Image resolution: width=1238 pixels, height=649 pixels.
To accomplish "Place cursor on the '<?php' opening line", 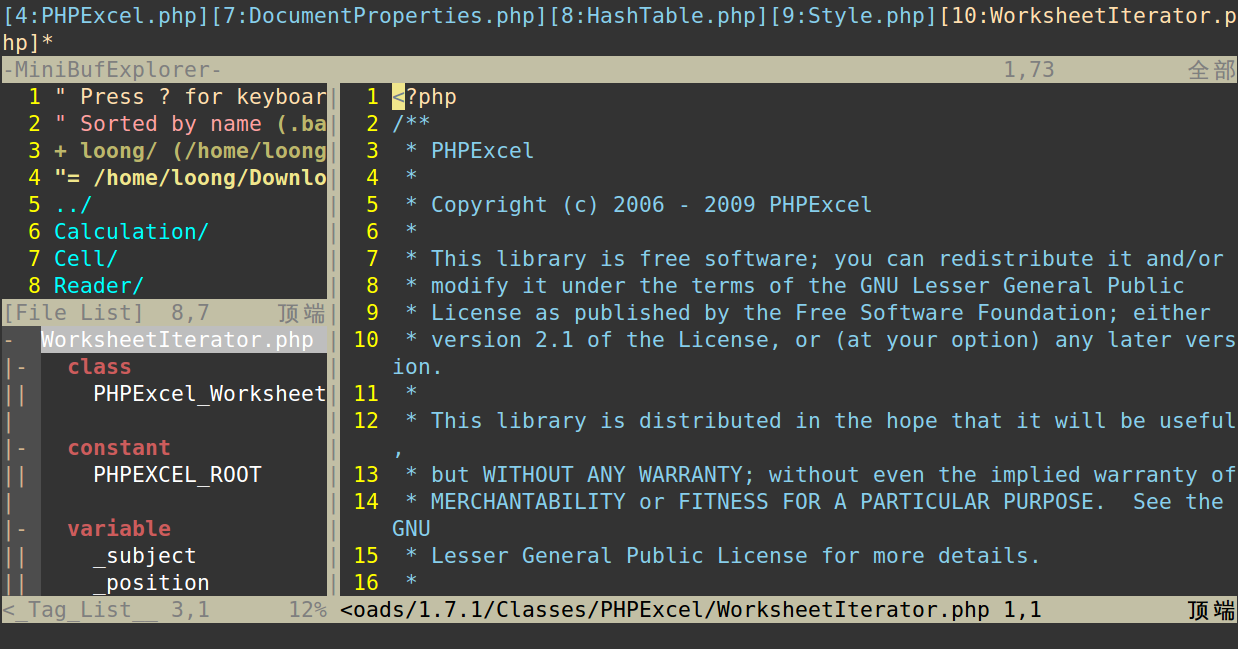I will click(424, 97).
